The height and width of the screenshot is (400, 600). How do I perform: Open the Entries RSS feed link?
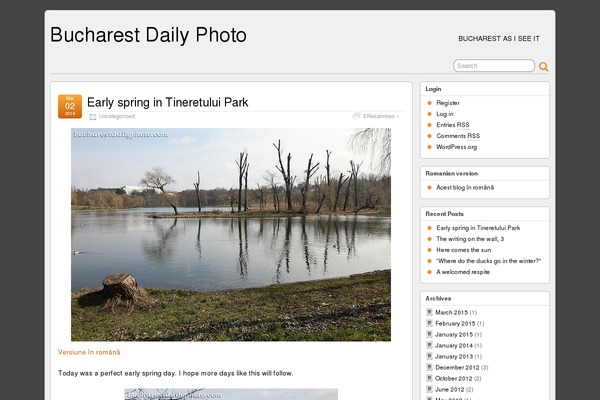coord(453,125)
